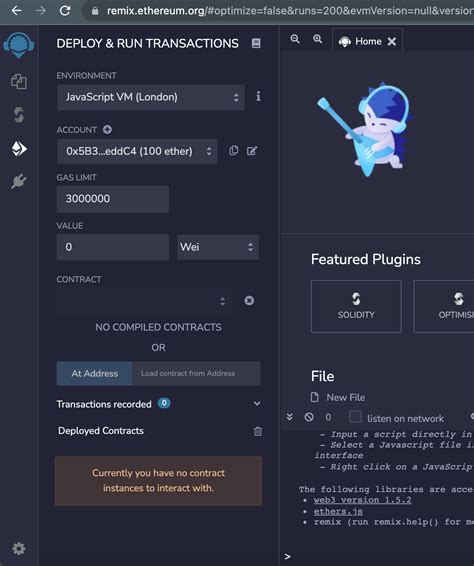Clear the terminal console icon

pos(309,417)
